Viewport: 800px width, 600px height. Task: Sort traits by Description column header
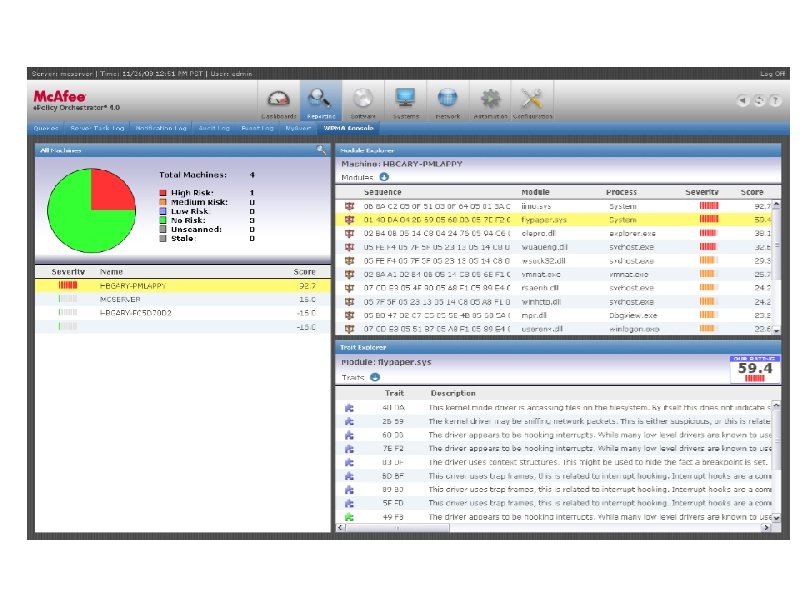pyautogui.click(x=453, y=393)
